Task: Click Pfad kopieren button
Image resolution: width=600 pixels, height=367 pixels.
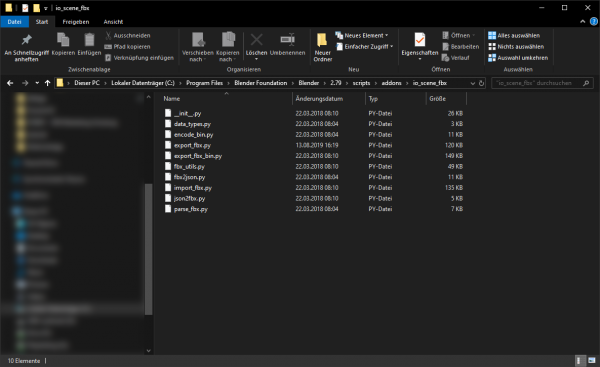Action: [x=127, y=47]
